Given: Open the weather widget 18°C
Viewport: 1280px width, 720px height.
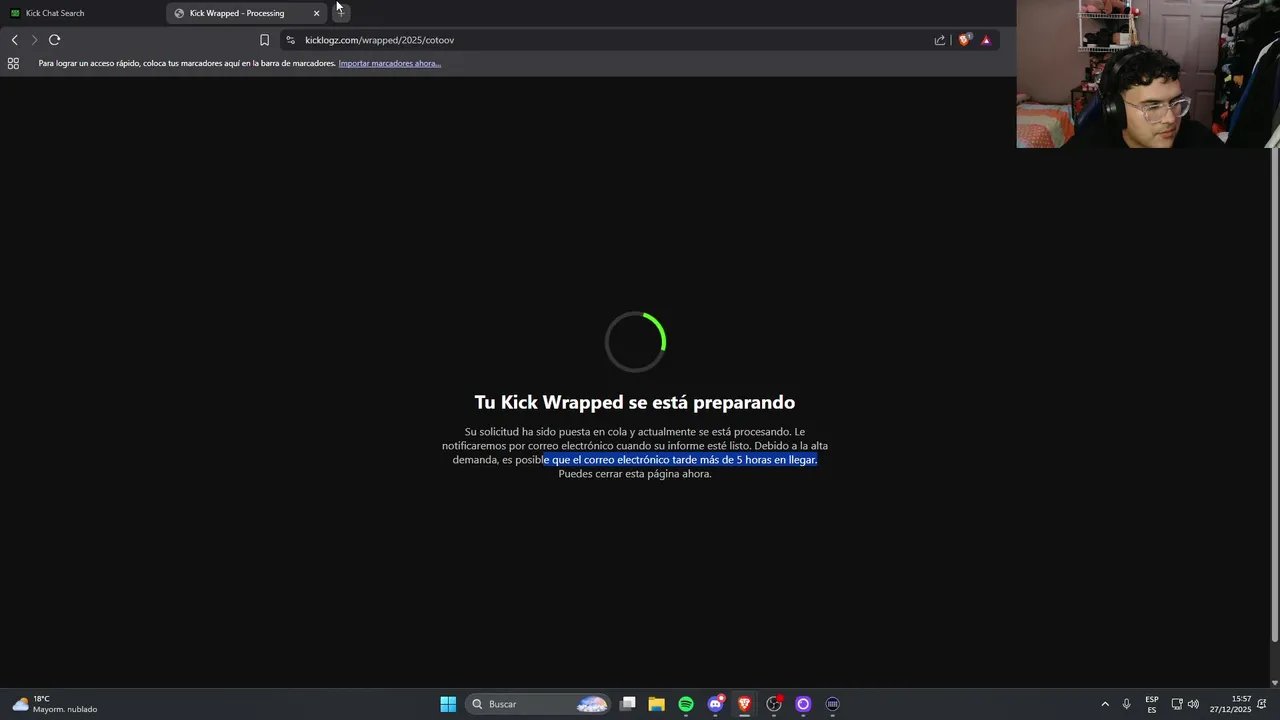Looking at the screenshot, I should coord(55,704).
